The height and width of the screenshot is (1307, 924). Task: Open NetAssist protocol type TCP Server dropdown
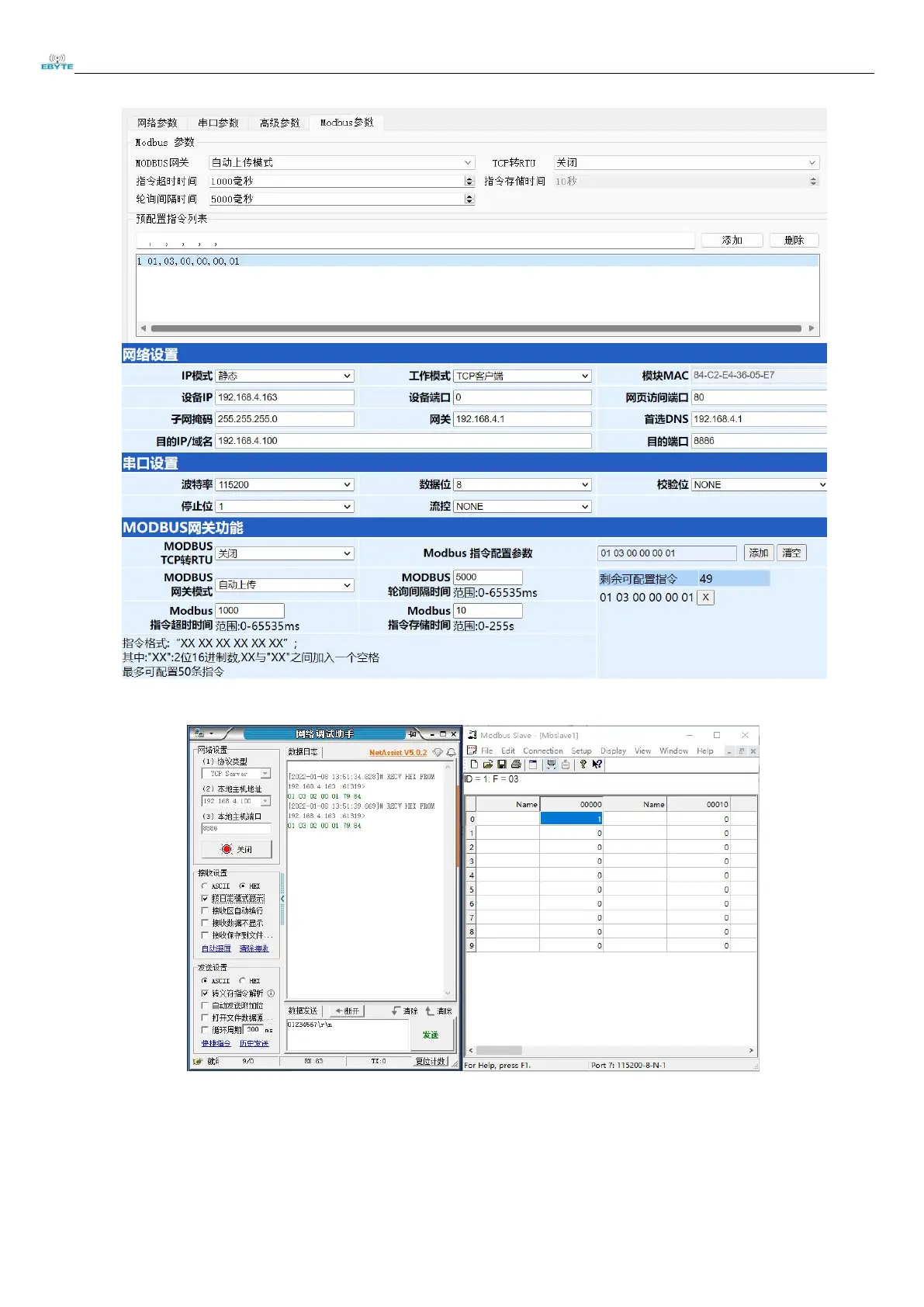click(236, 774)
